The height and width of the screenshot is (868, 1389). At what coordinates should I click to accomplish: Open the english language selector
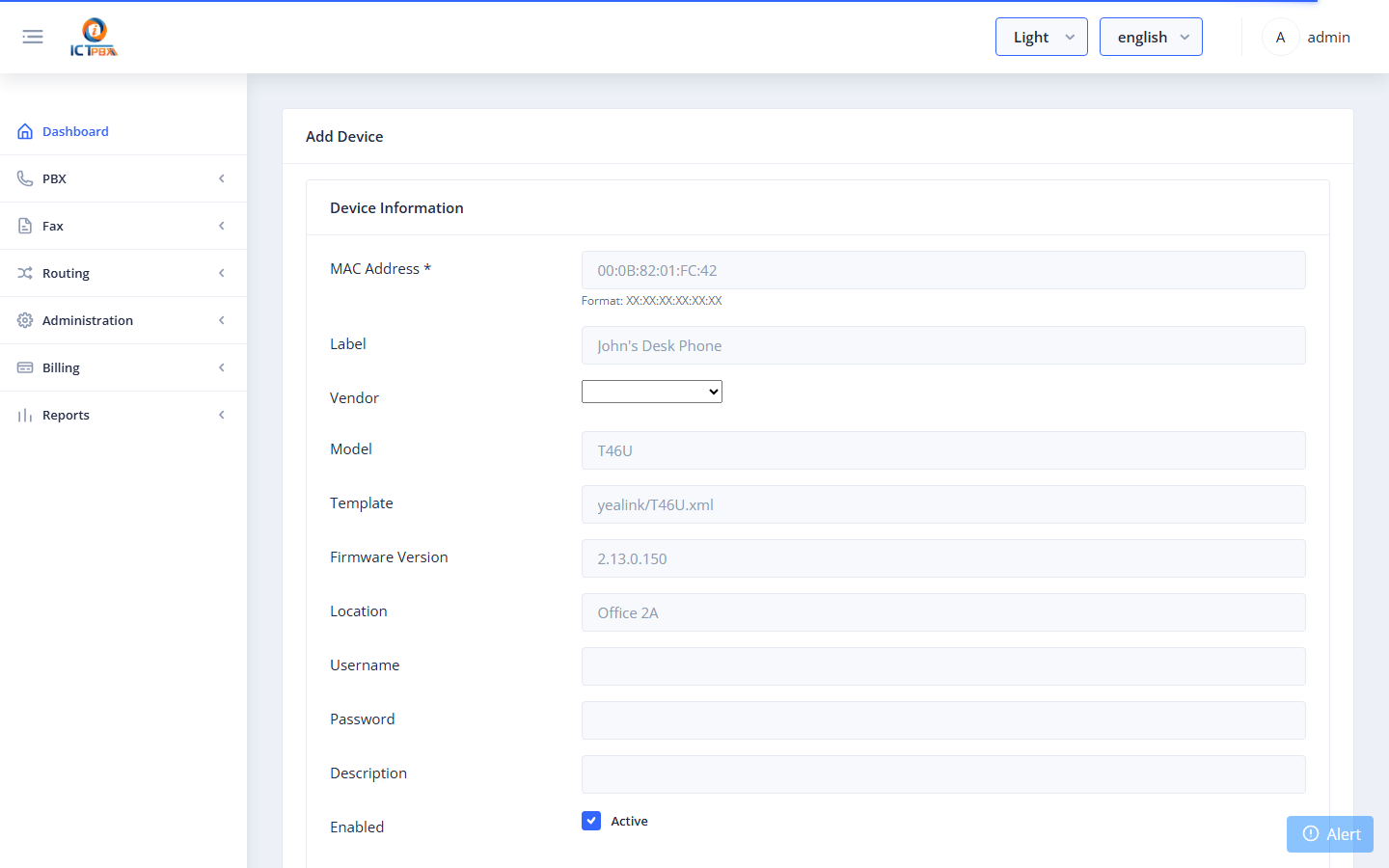click(1151, 37)
